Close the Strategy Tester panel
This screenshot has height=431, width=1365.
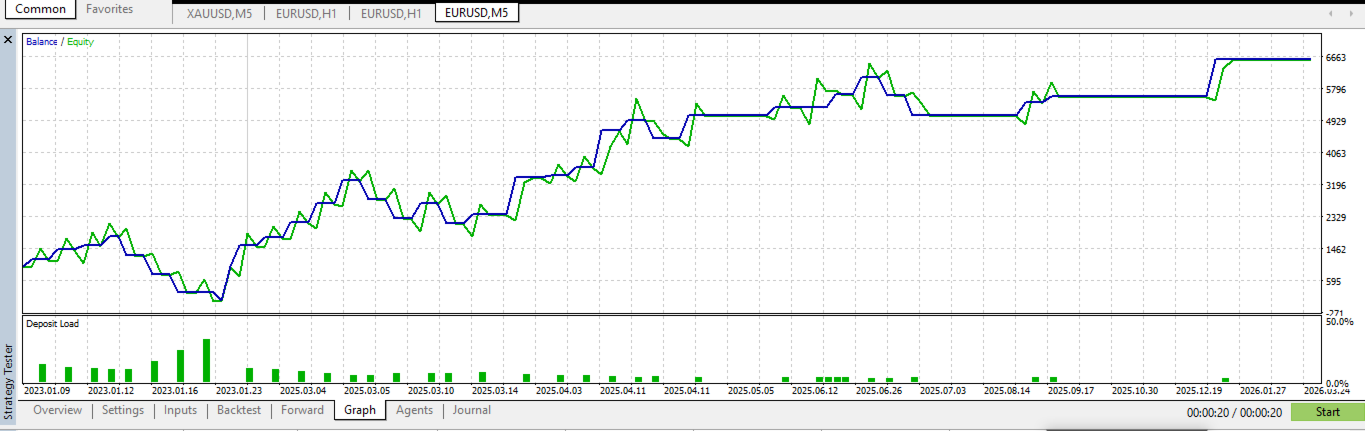tap(8, 40)
